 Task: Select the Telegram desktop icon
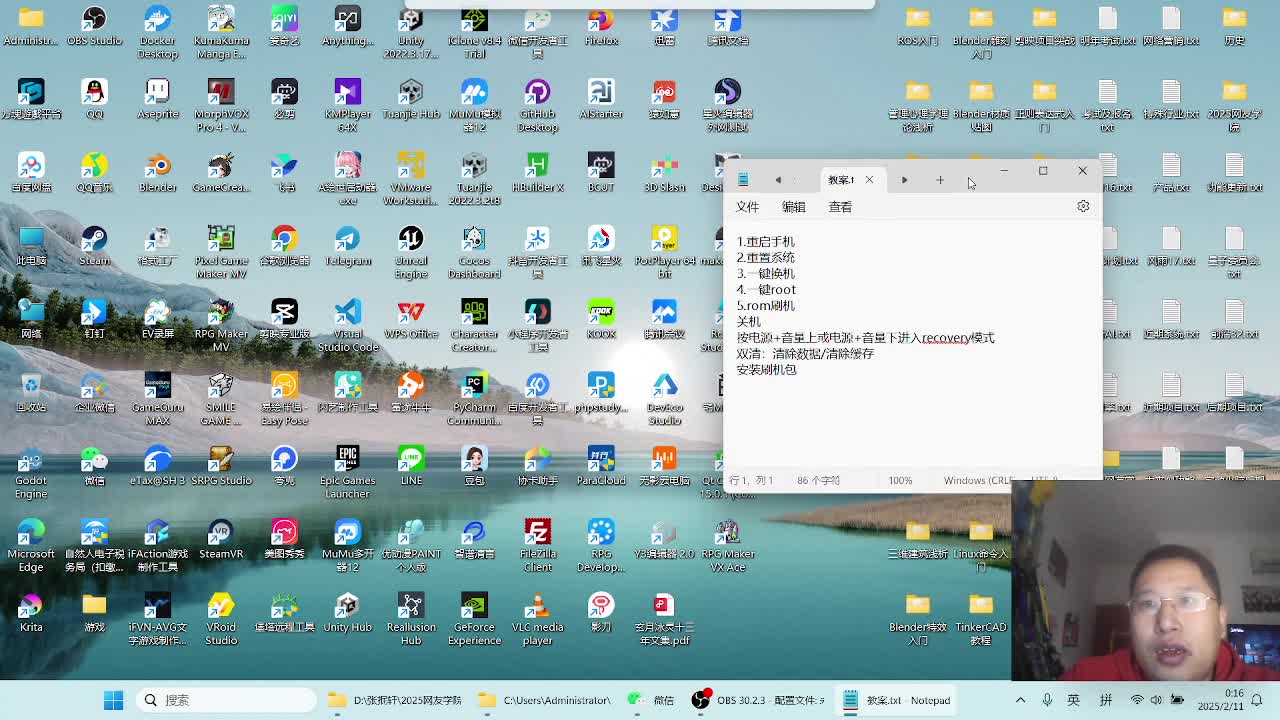[x=347, y=246]
